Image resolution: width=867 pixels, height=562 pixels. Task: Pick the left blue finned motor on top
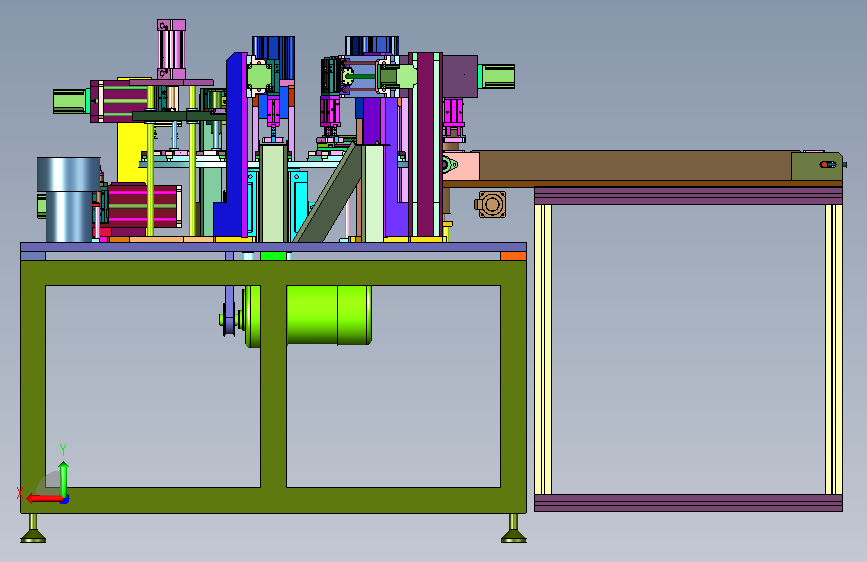[x=274, y=58]
